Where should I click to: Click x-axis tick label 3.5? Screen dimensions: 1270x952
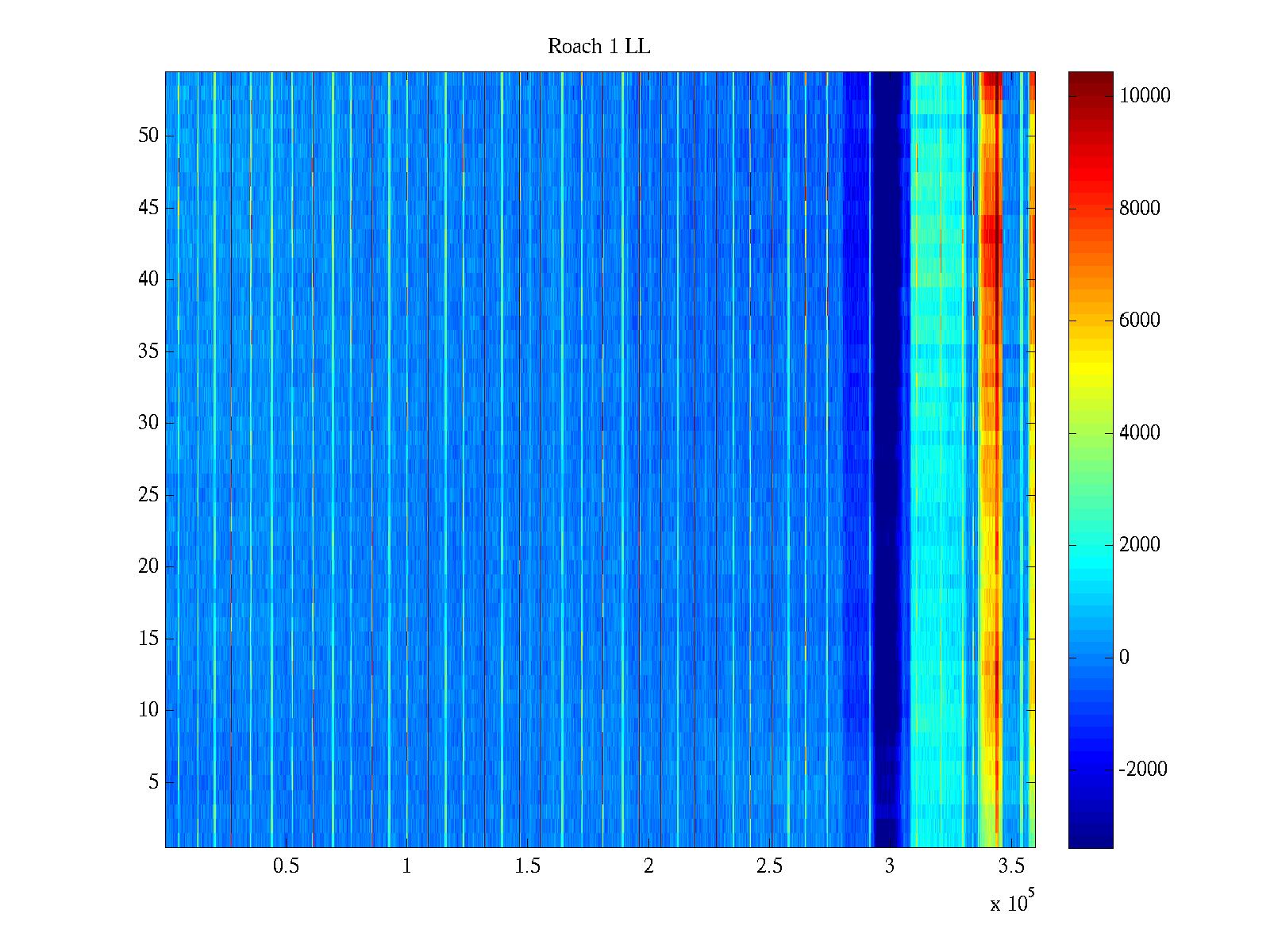click(1011, 866)
